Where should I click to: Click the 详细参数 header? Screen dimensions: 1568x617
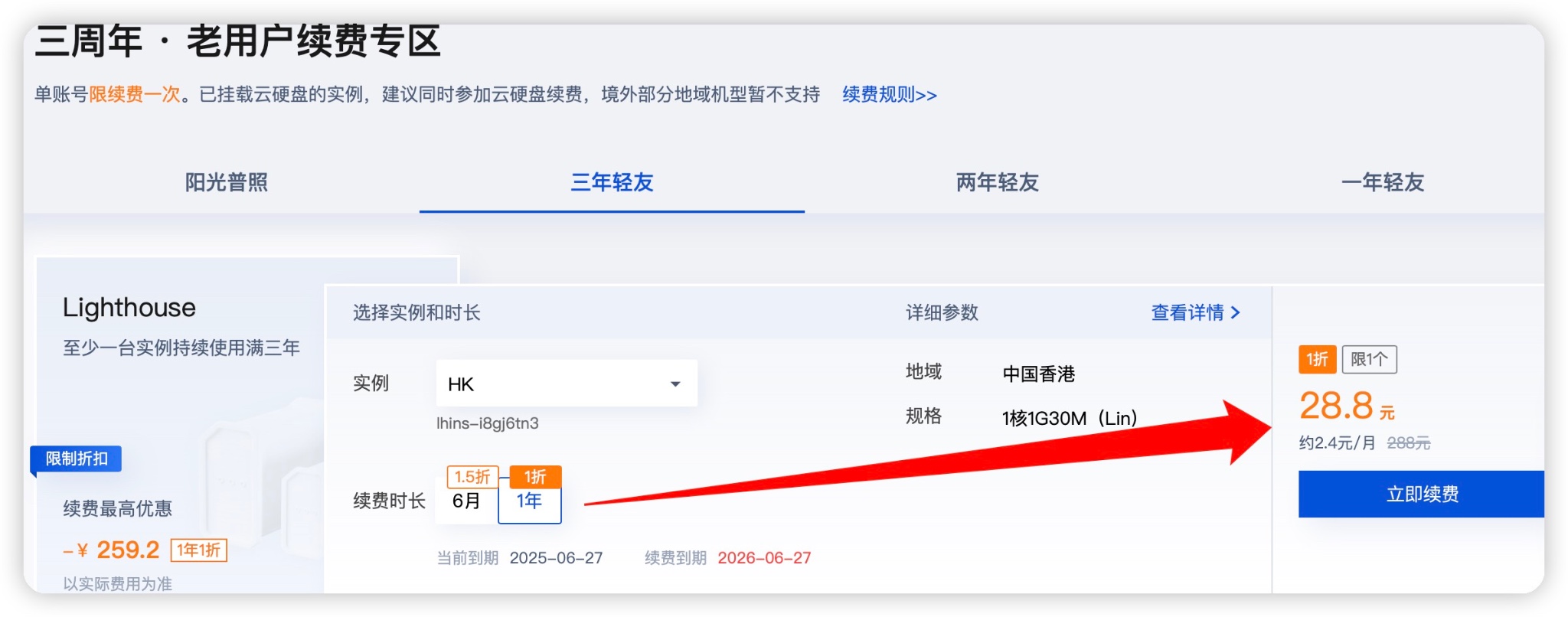point(942,312)
